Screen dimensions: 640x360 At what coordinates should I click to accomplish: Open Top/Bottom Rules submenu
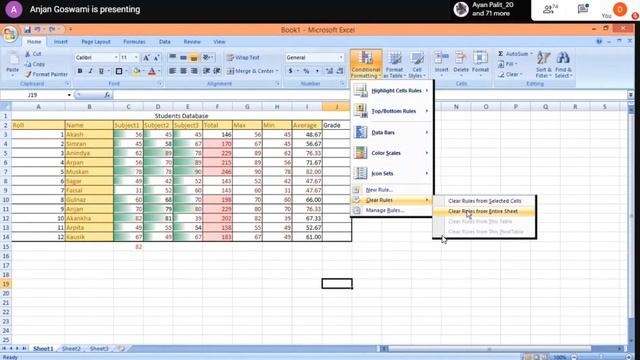tap(391, 111)
